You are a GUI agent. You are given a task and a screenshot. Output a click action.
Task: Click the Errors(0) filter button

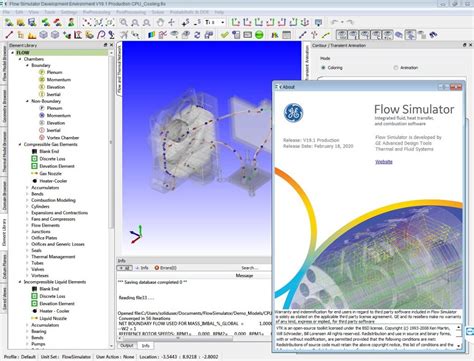(165, 268)
